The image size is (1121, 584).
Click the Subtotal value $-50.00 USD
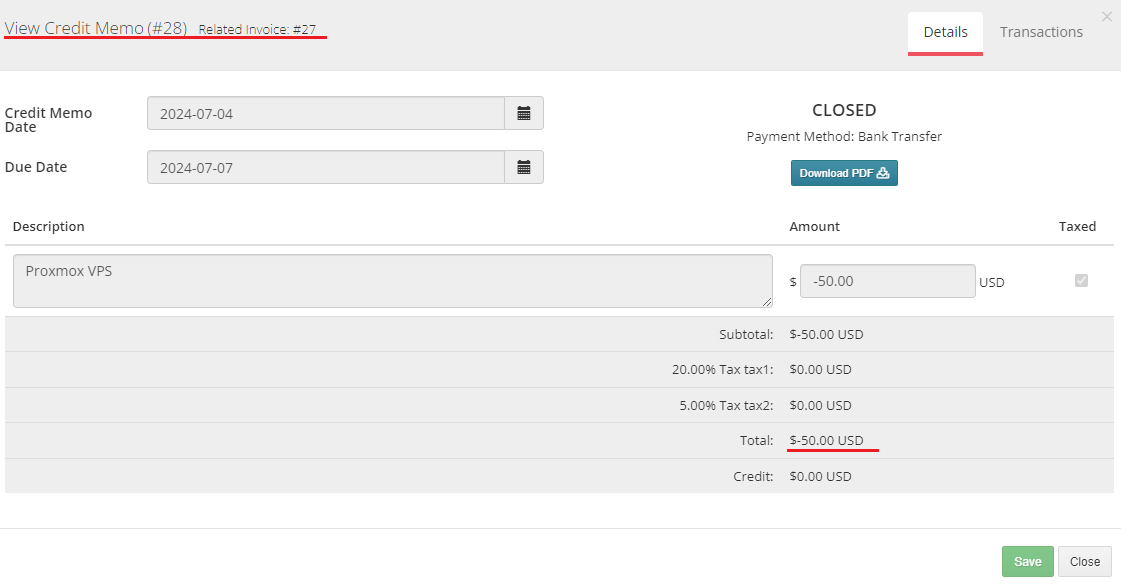826,335
